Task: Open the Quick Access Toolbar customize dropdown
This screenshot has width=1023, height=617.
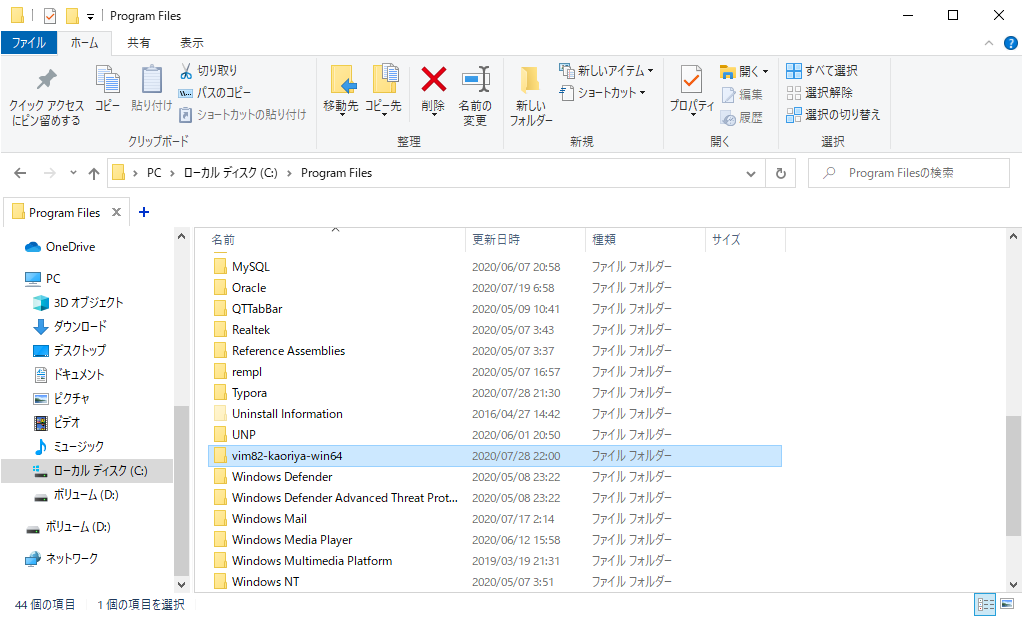Action: click(x=90, y=16)
